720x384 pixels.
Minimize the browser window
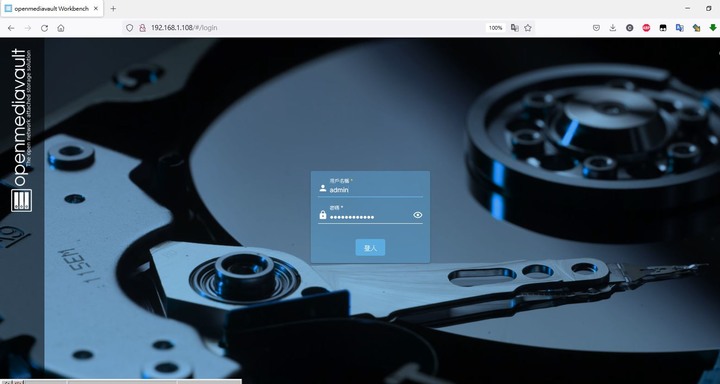[687, 8]
